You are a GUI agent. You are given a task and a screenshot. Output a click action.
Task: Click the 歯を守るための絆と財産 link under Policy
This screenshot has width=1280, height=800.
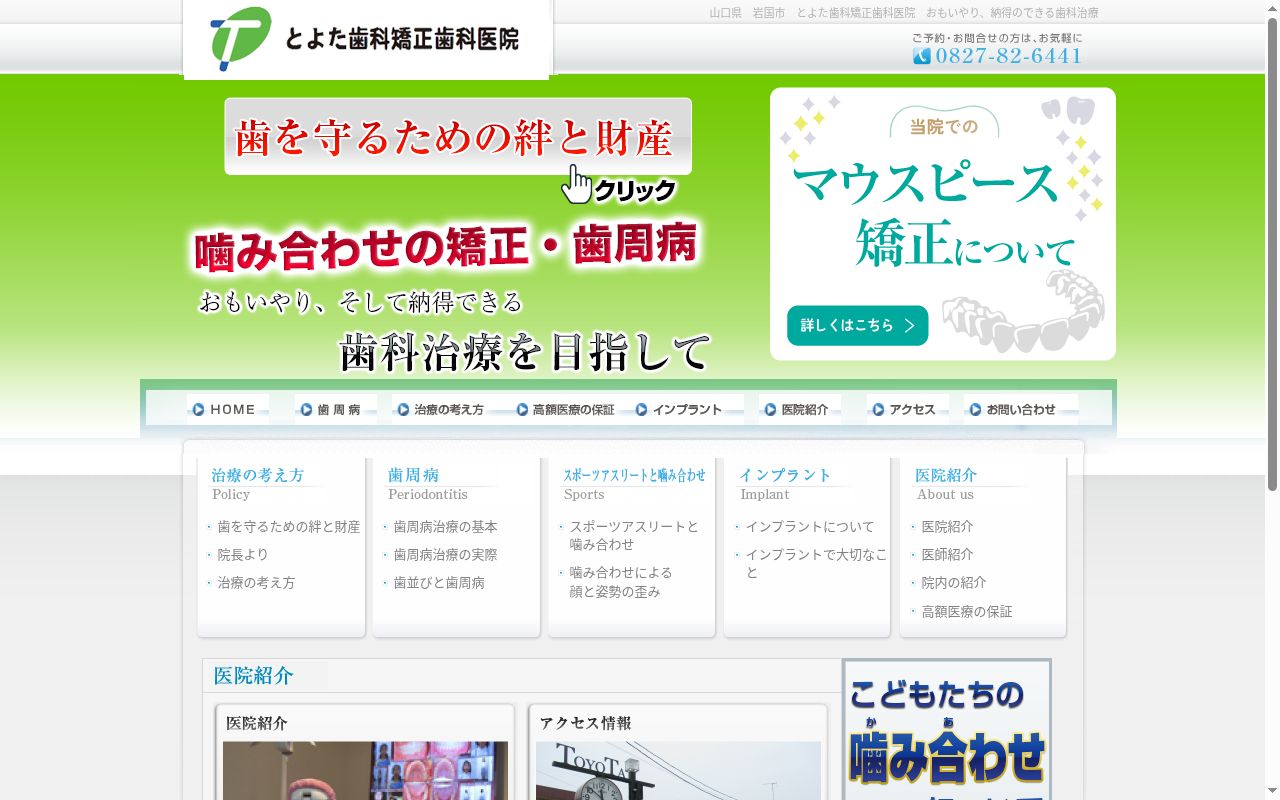point(289,527)
